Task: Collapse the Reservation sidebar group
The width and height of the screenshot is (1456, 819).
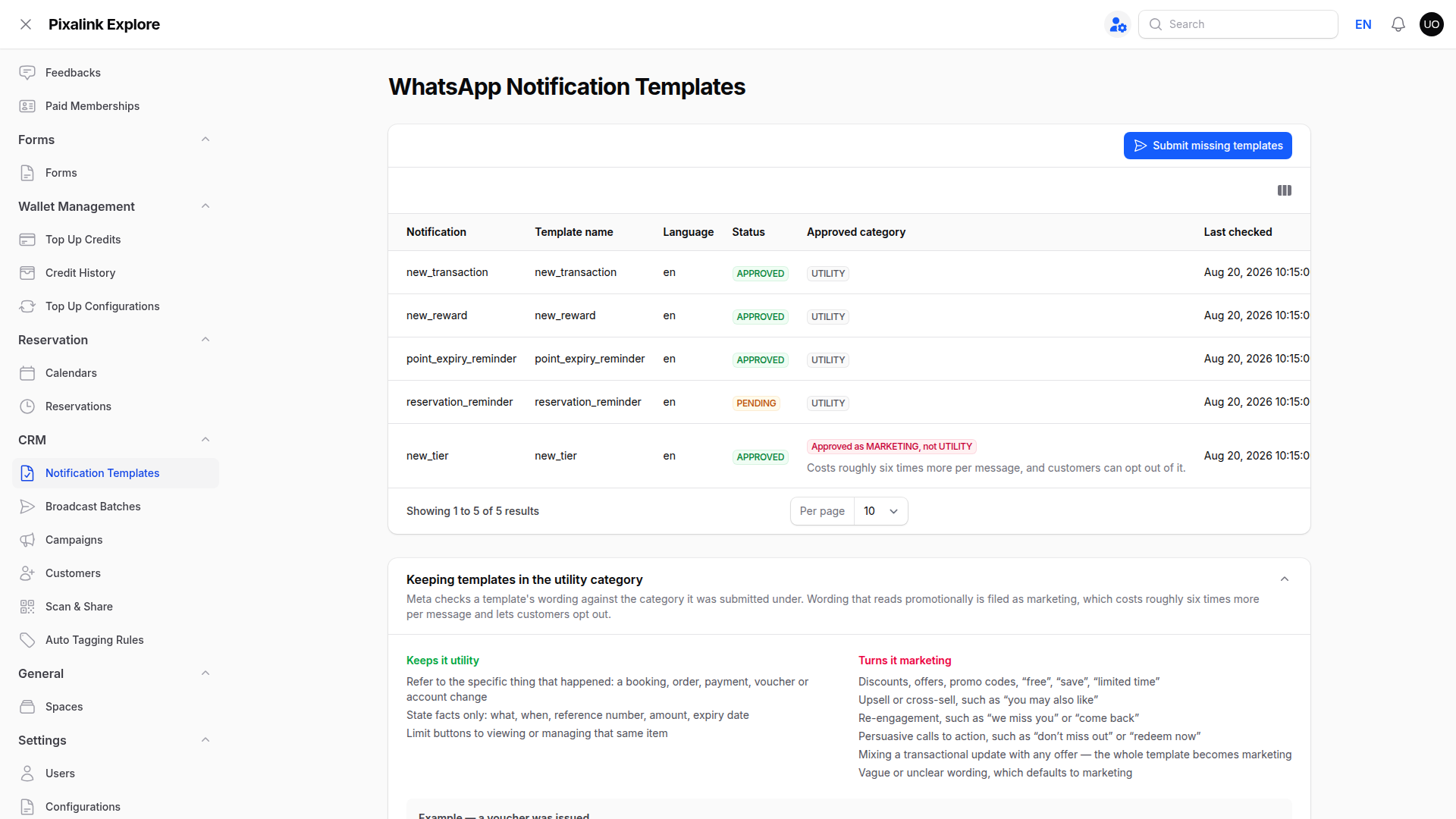Action: pos(206,340)
